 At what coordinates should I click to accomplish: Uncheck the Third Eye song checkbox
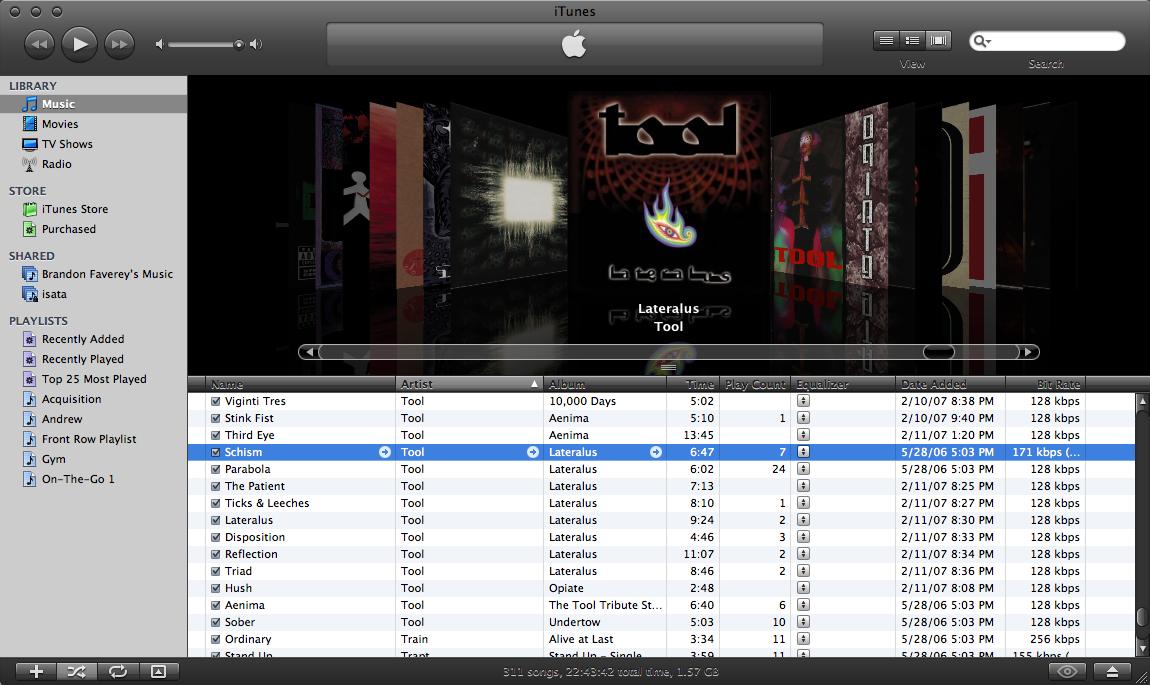click(x=216, y=435)
